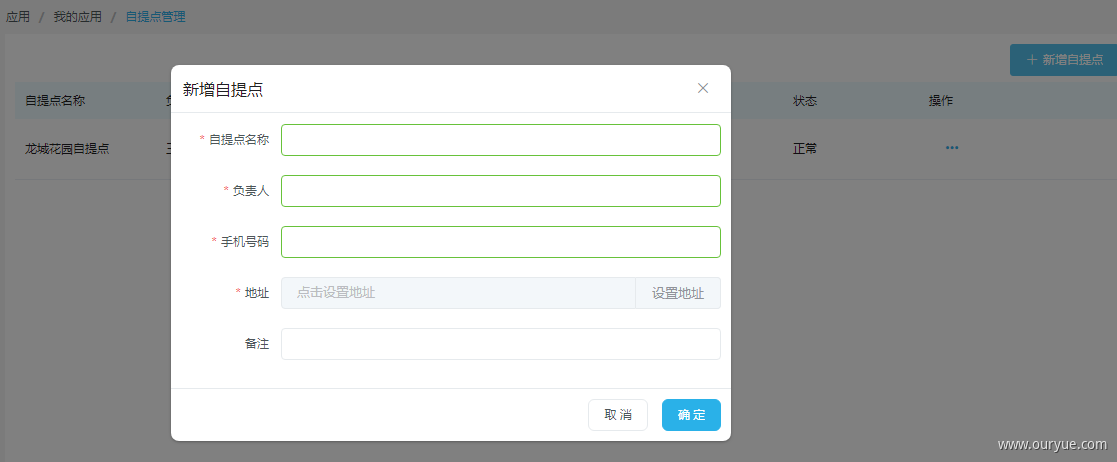This screenshot has width=1117, height=462.
Task: Focus the 负责人 input field
Action: [x=501, y=191]
